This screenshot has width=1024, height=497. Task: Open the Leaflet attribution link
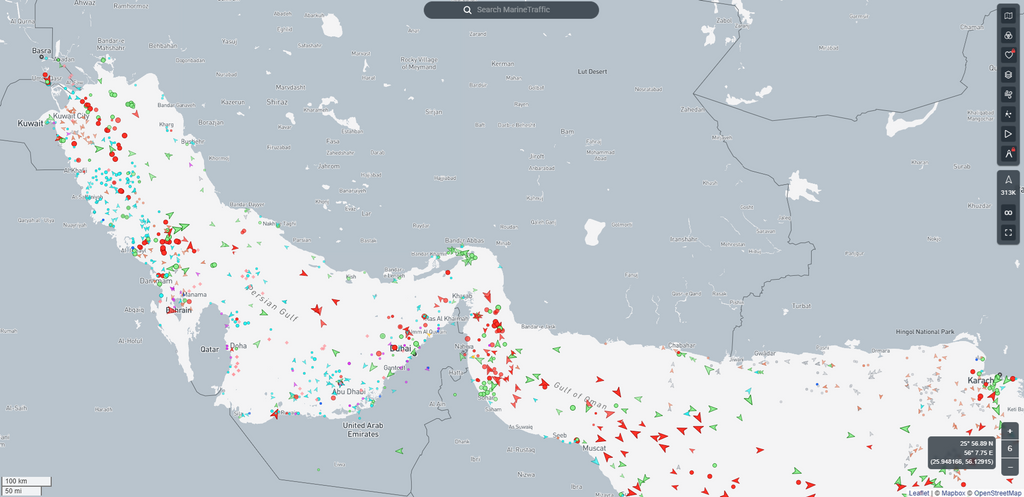[920, 493]
